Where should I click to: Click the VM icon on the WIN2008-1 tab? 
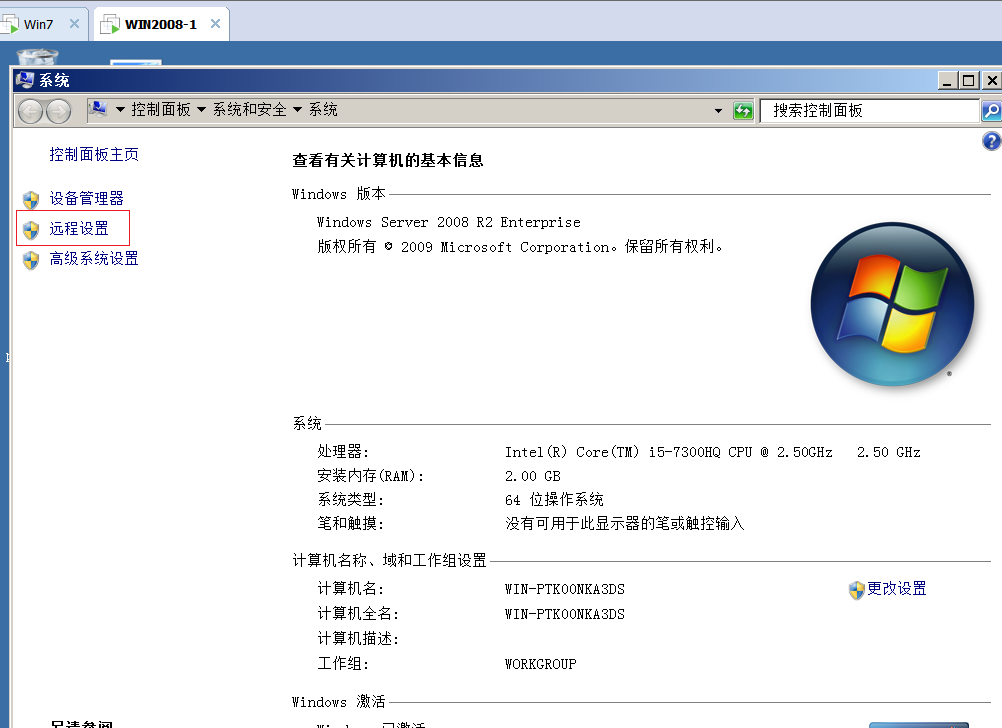coord(110,24)
